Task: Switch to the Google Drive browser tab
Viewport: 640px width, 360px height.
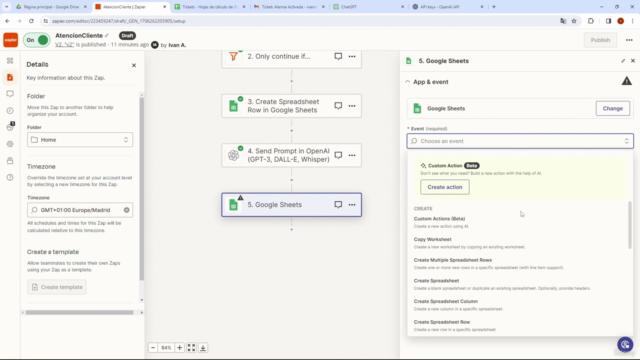Action: click(x=51, y=7)
